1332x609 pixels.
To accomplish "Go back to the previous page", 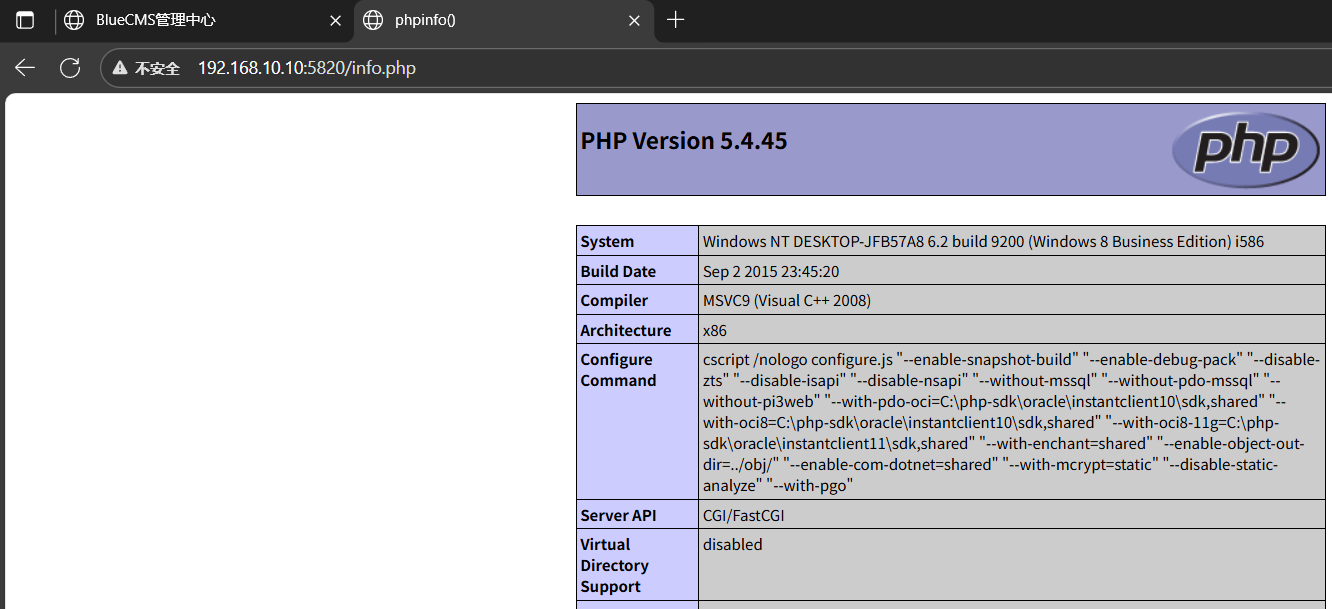I will pyautogui.click(x=25, y=68).
